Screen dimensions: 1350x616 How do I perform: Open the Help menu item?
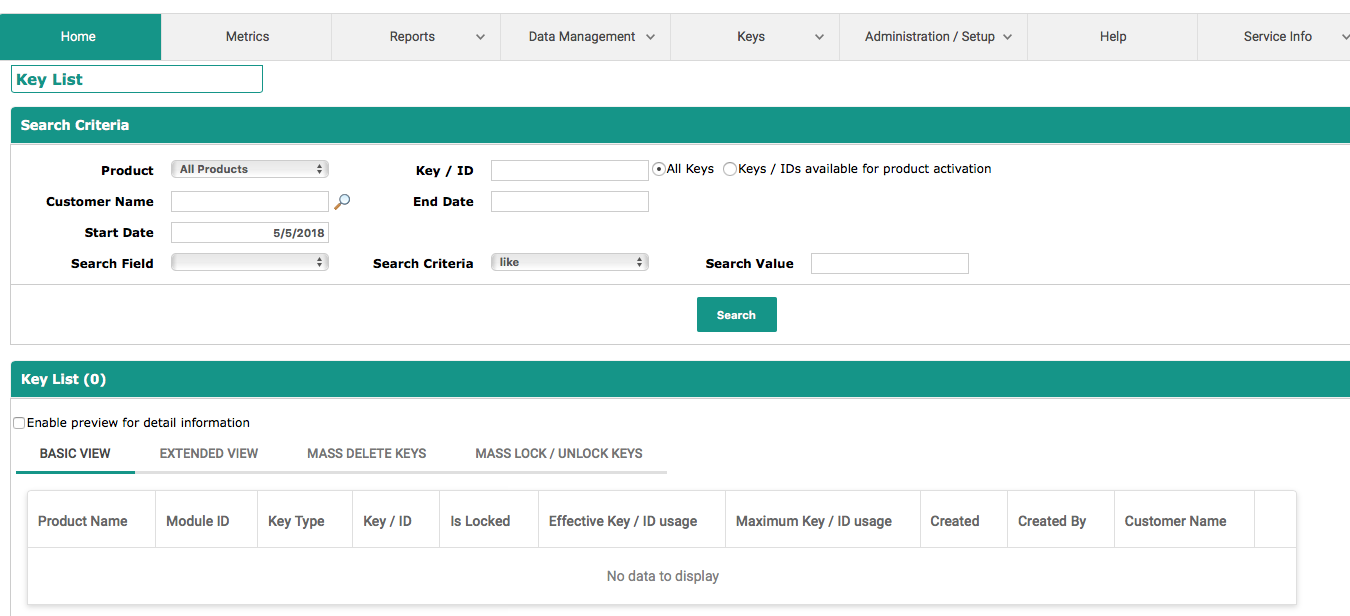[1112, 37]
